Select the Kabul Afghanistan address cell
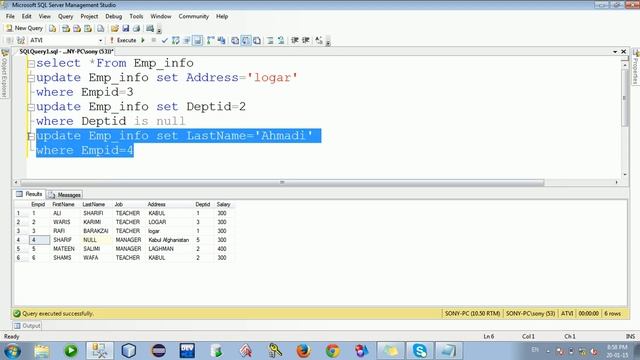Image resolution: width=640 pixels, height=360 pixels. (169, 240)
